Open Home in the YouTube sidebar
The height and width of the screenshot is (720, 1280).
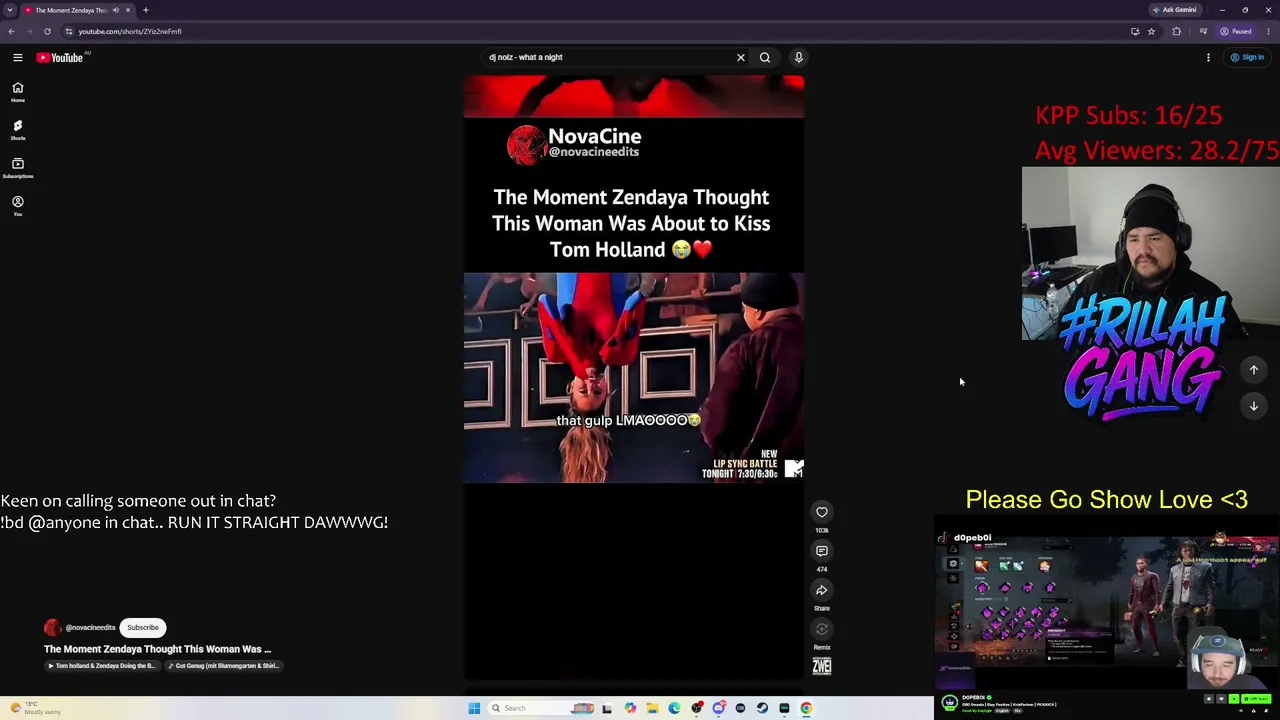tap(17, 92)
